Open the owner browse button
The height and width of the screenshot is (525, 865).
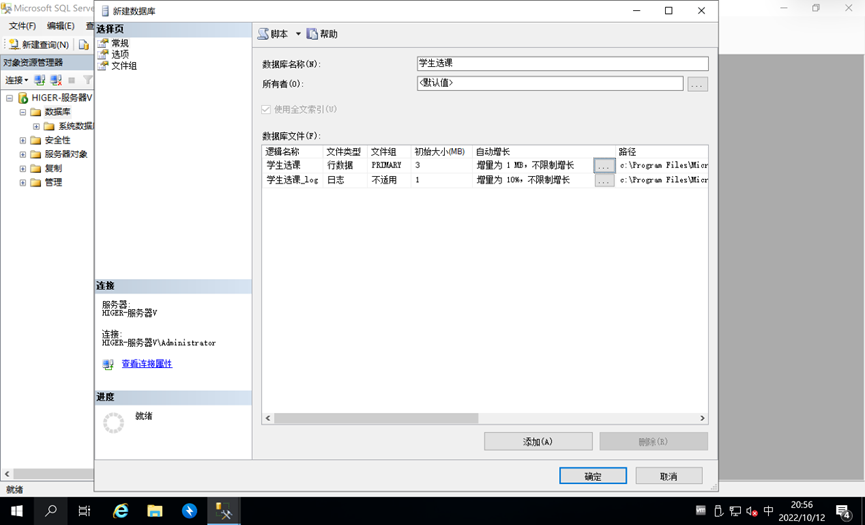click(697, 84)
